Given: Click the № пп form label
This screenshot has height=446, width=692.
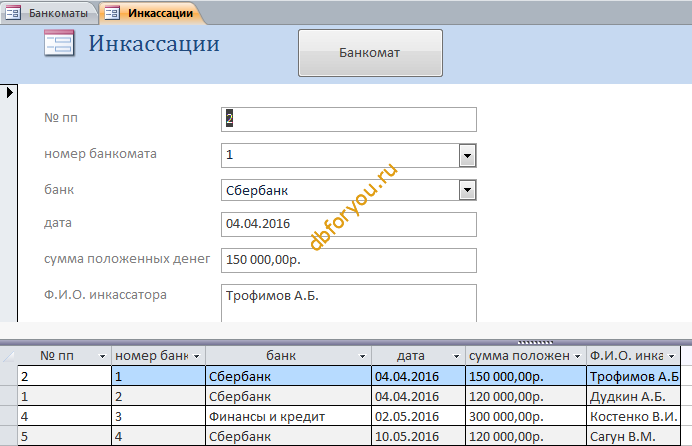Looking at the screenshot, I should 61,118.
